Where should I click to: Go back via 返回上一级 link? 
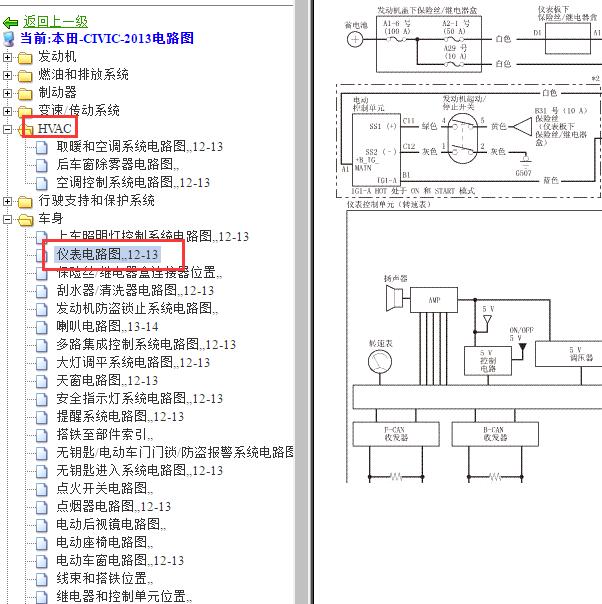tap(55, 22)
